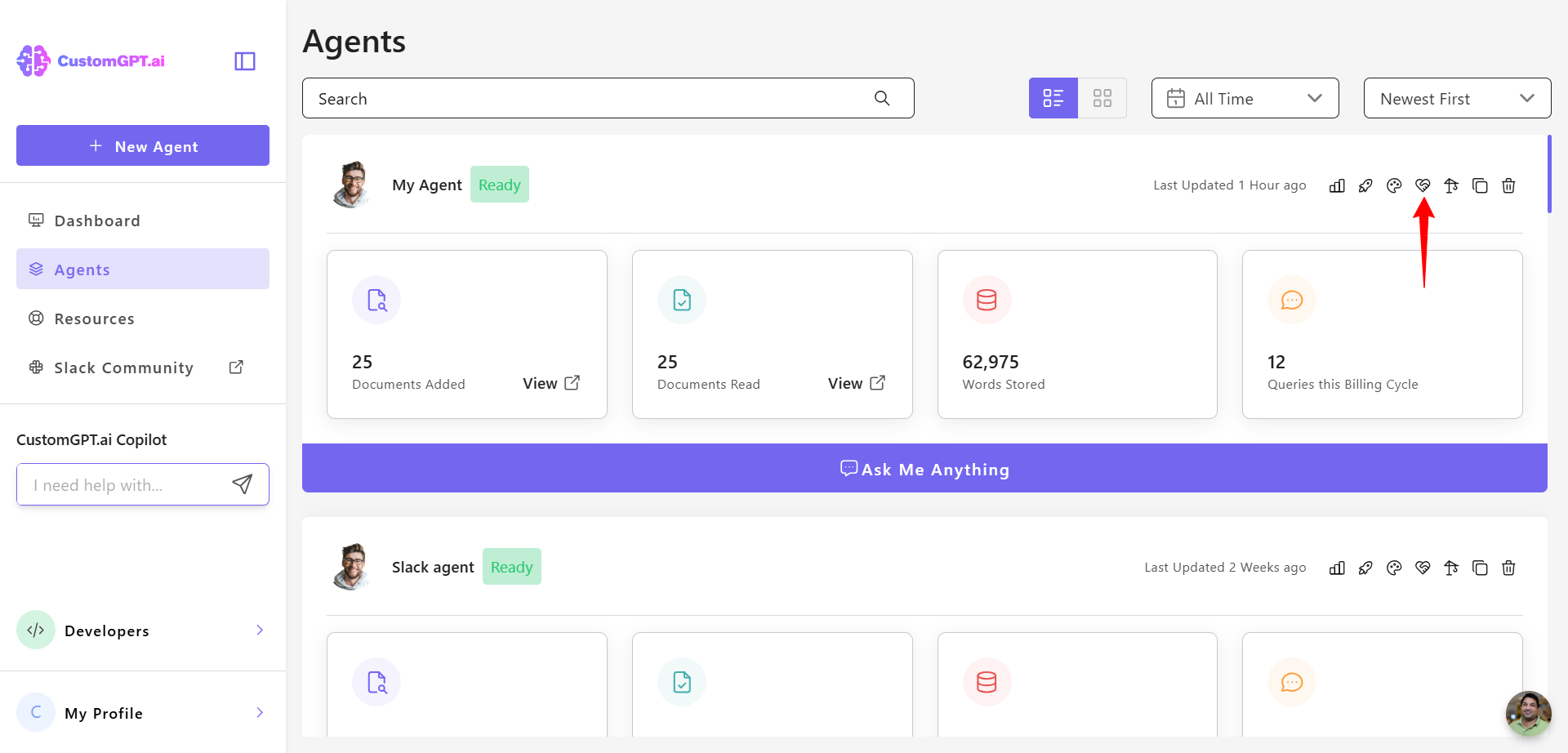Click the umbrella-stand icon for Slack agent
This screenshot has width=1568, height=753.
1451,568
